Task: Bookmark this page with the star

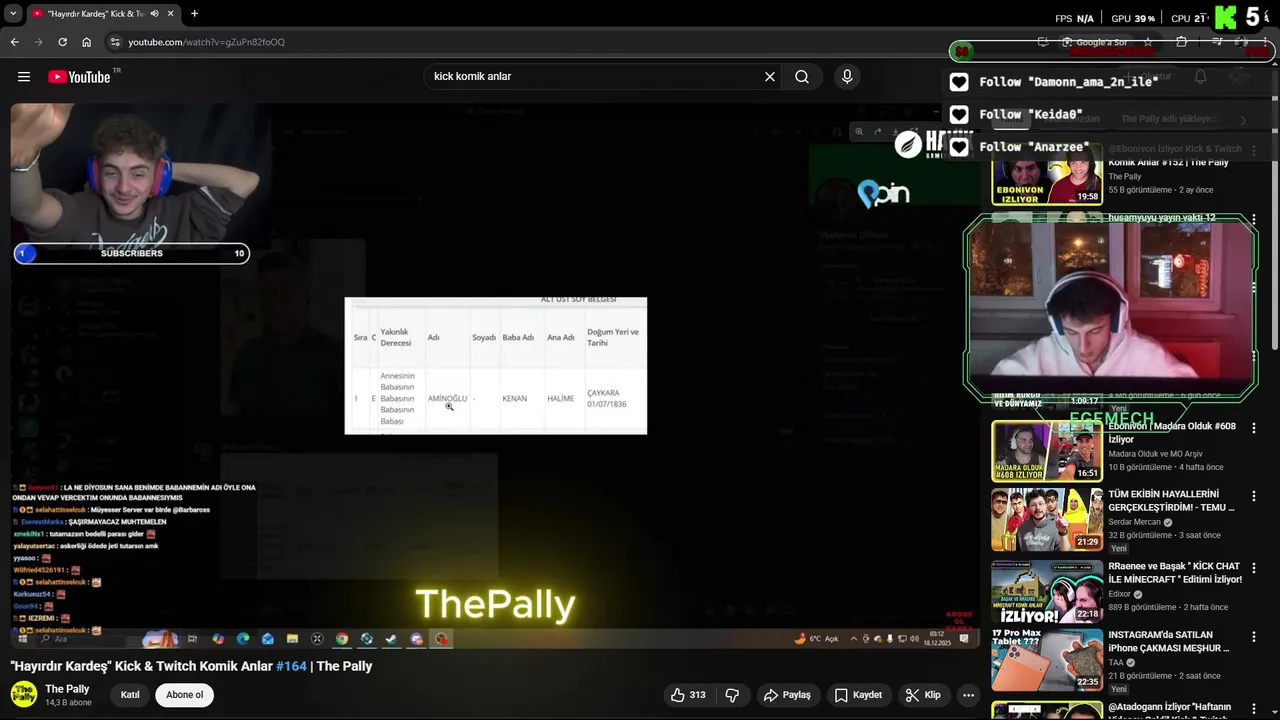Action: tap(1147, 42)
